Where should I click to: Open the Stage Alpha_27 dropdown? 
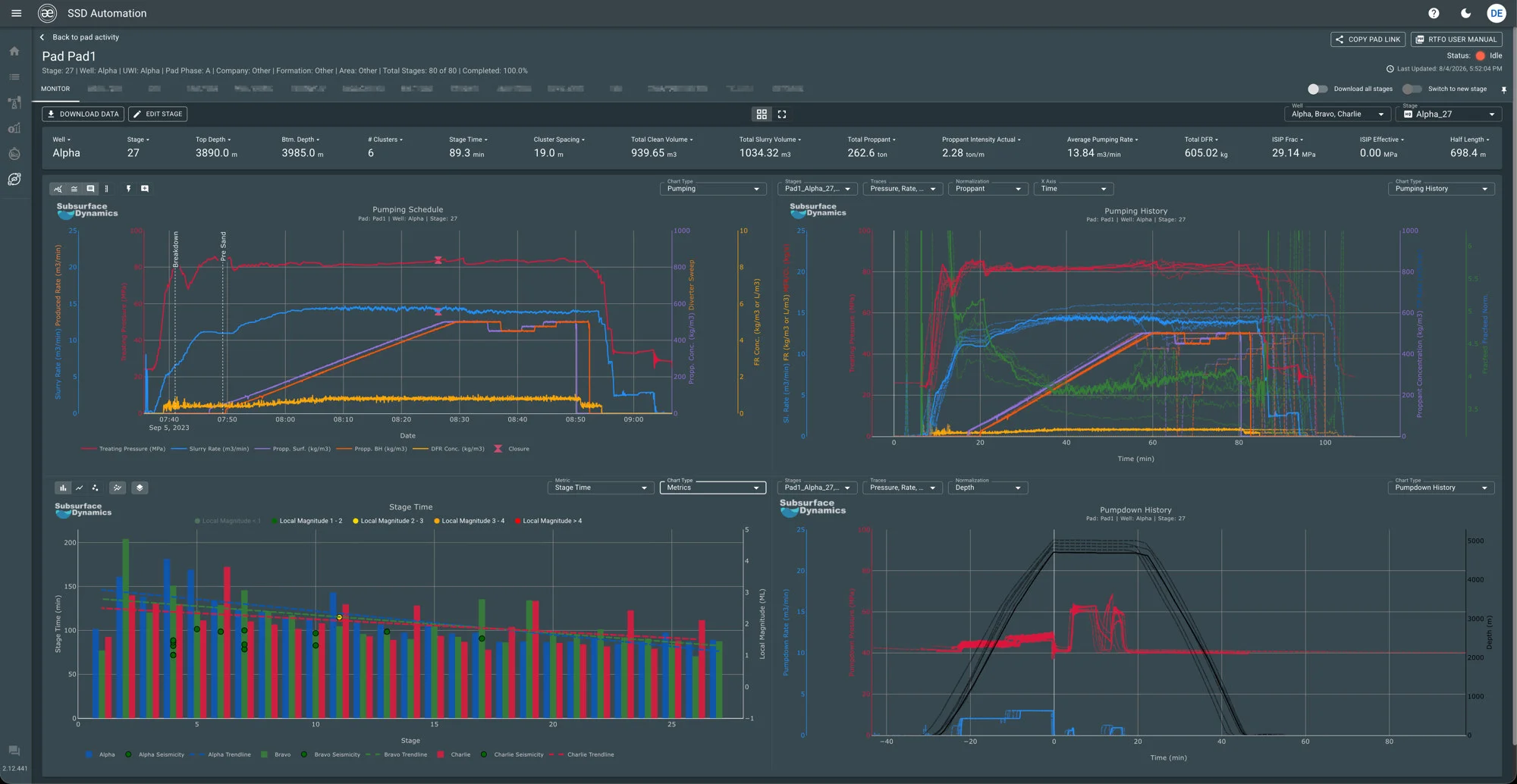point(1449,114)
